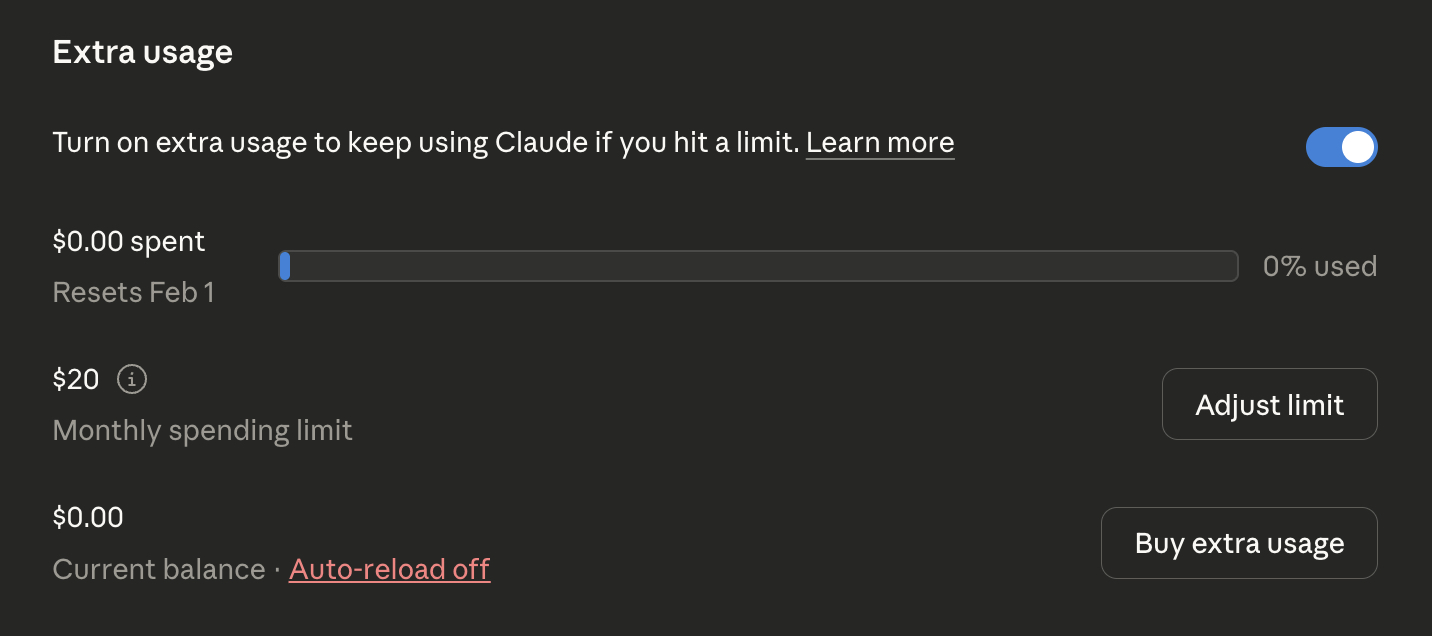Click the Auto-reload off link

tap(389, 568)
